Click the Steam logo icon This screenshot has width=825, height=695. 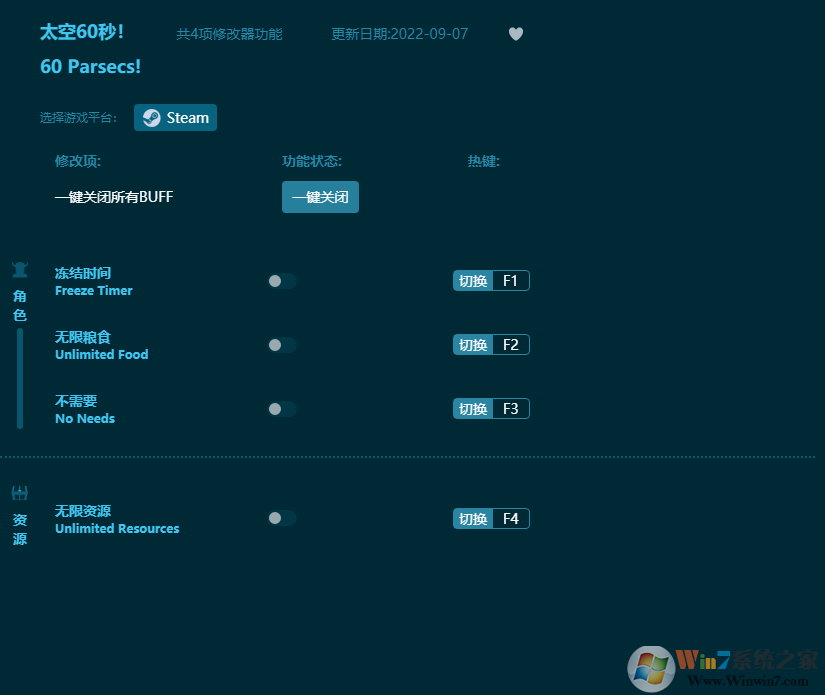(x=152, y=118)
